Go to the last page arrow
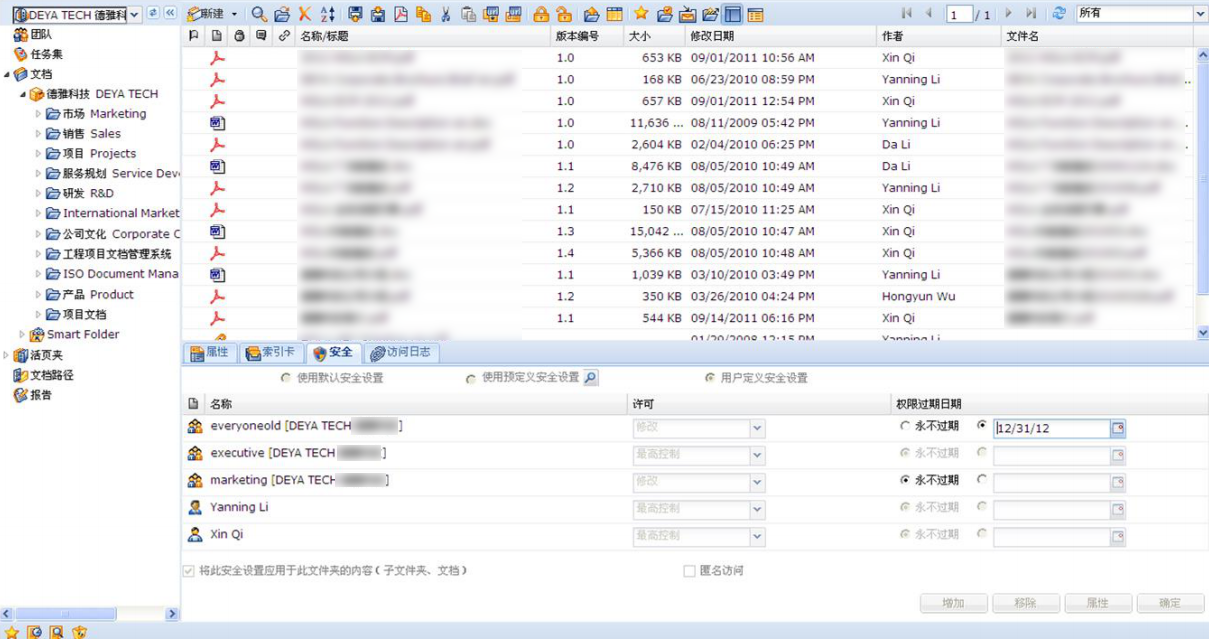1209x640 pixels. click(x=1031, y=14)
